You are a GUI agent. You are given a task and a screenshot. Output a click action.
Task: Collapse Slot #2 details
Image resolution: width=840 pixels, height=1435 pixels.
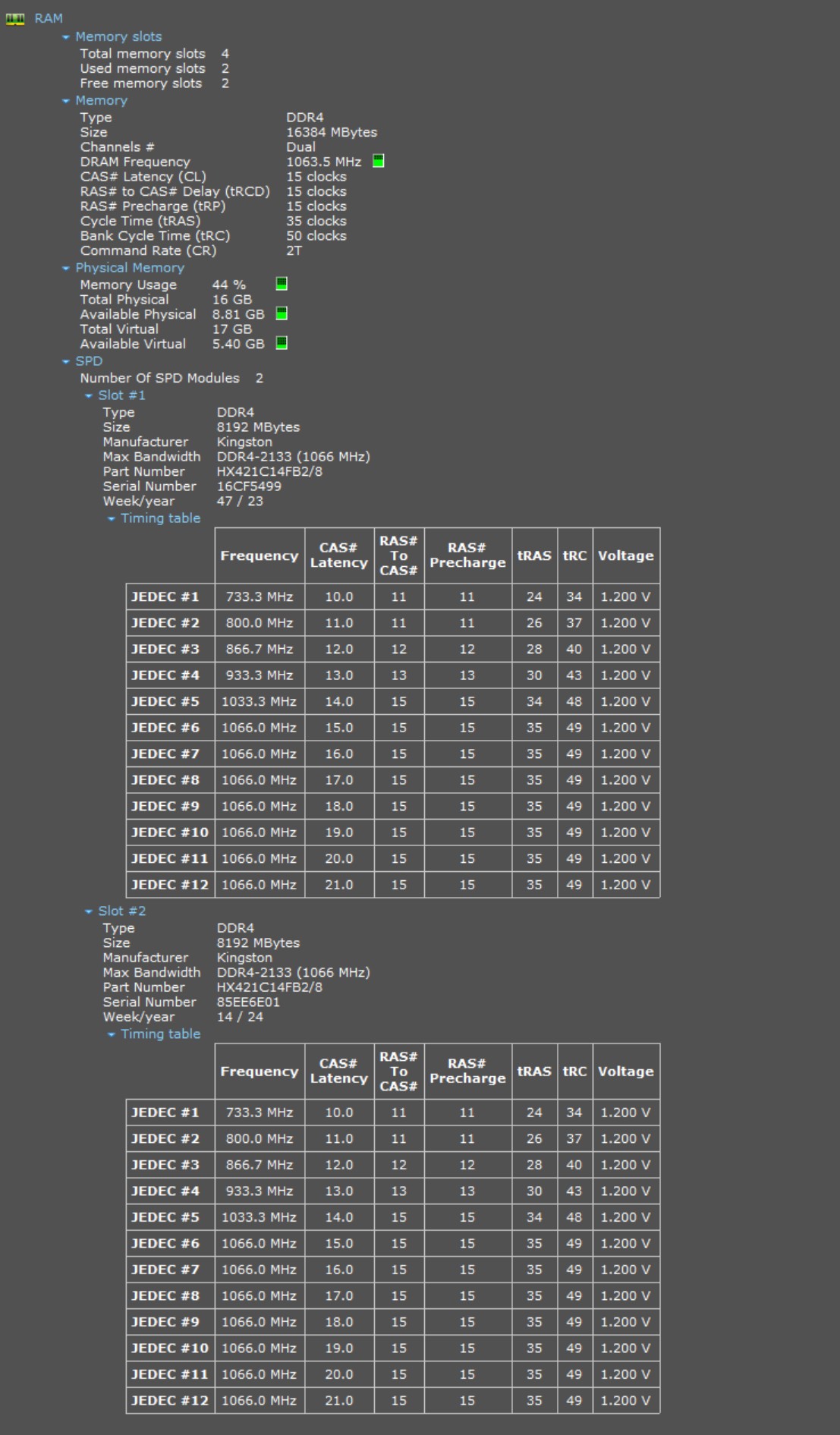click(89, 911)
